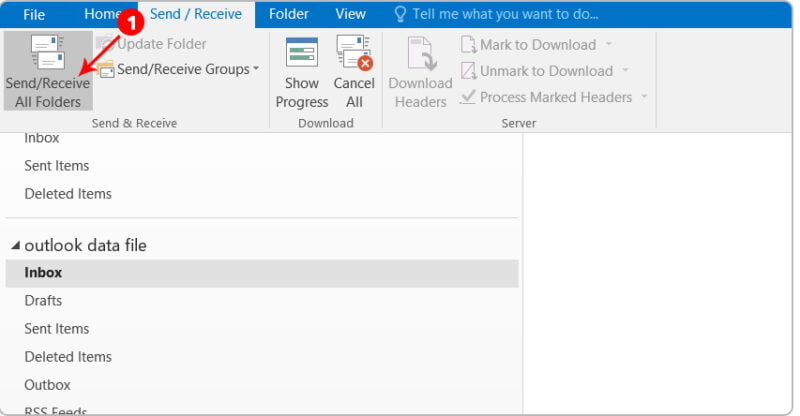The image size is (800, 416).
Task: Expand the Send/Receive Groups dropdown
Action: pos(255,69)
